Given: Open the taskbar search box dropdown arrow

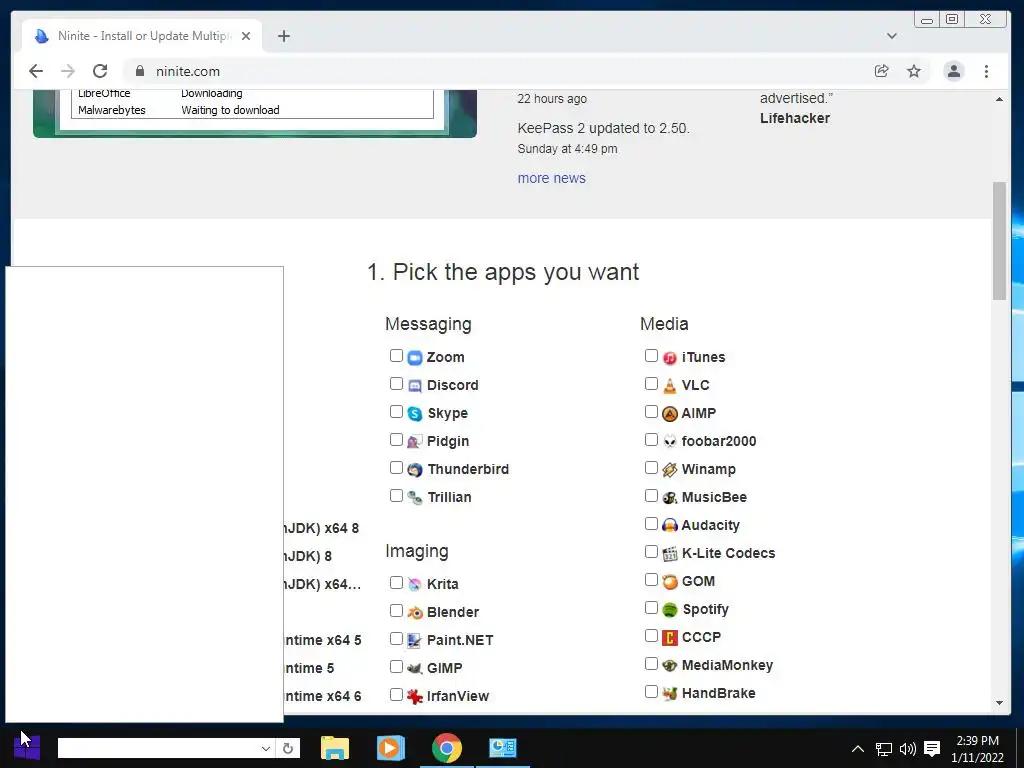Looking at the screenshot, I should click(x=265, y=748).
